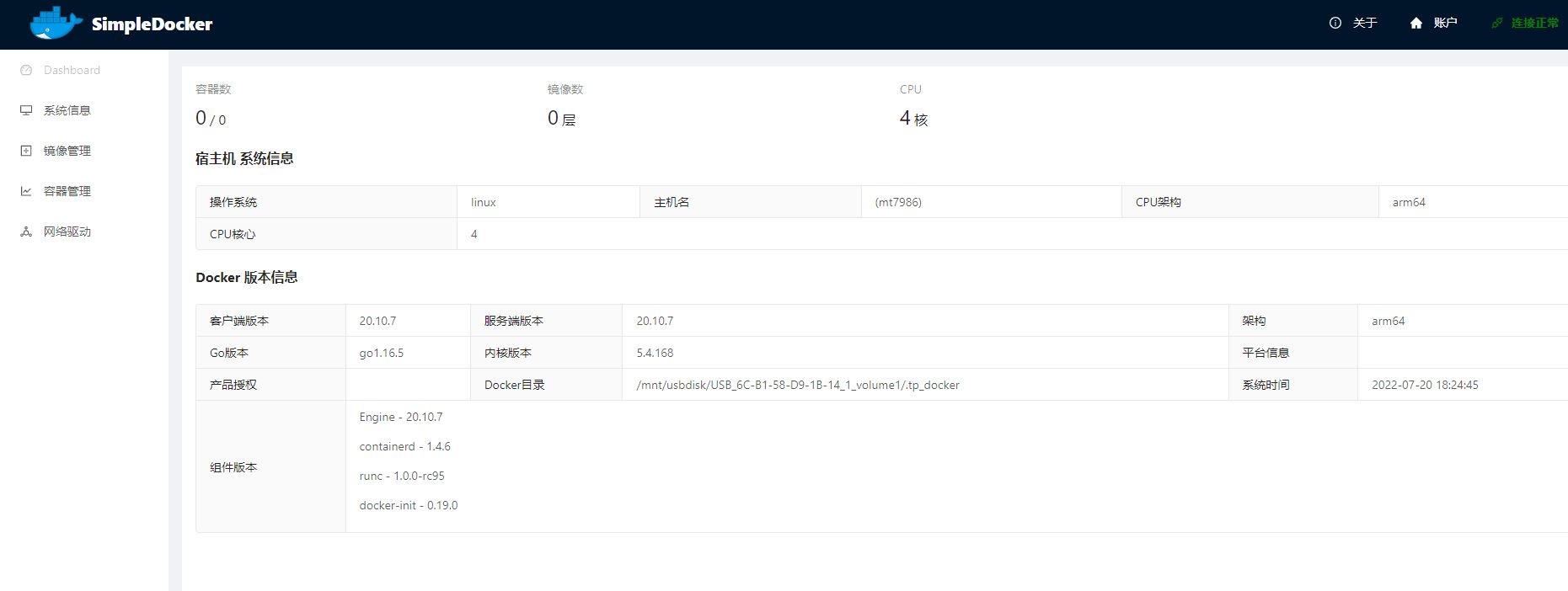Click the green link connection icon
The height and width of the screenshot is (591, 1568).
click(x=1496, y=23)
